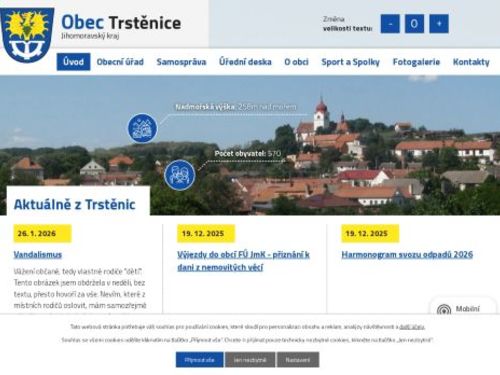Open the další účely cookie link
Screen dimensions: 500x375
pos(412,327)
